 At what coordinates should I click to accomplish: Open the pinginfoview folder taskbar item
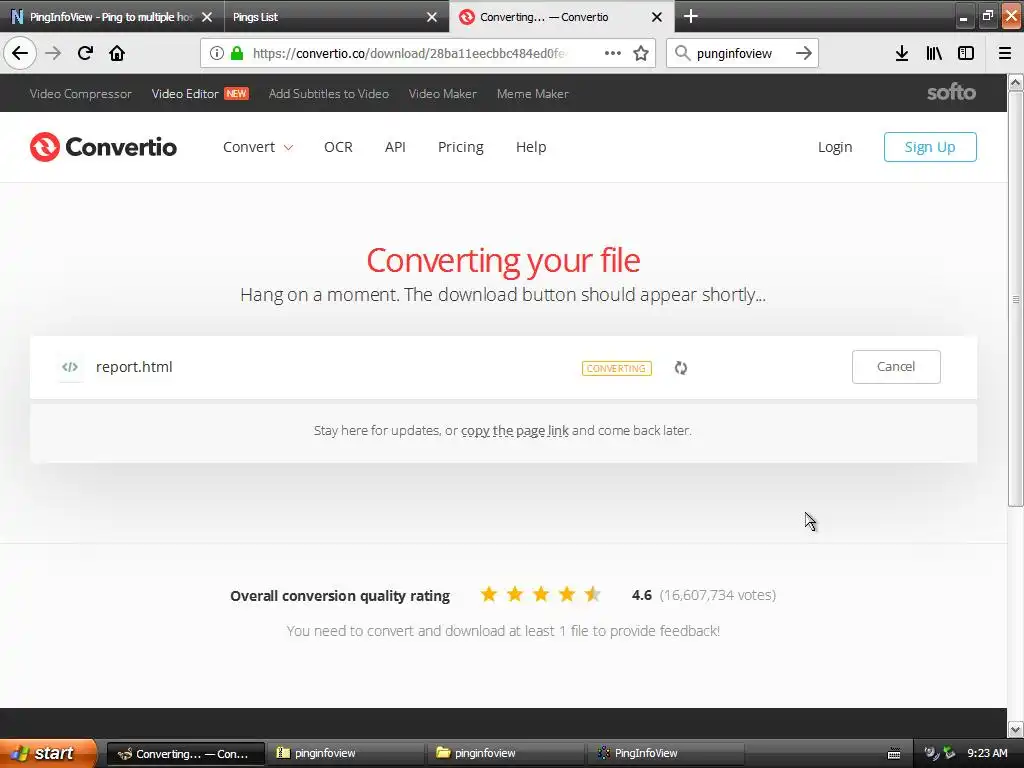[x=506, y=754]
